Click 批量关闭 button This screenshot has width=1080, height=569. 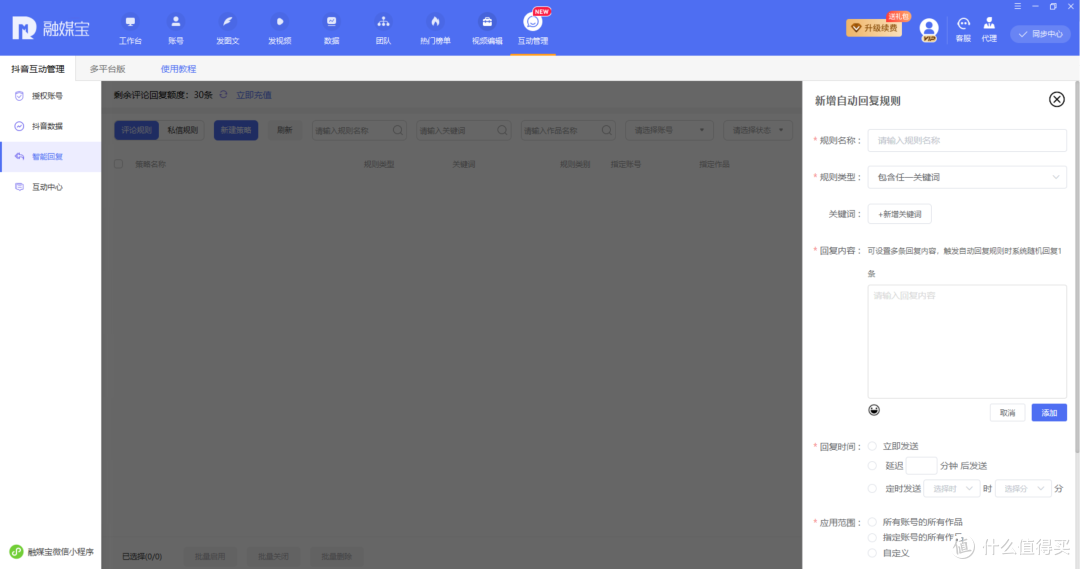pos(273,557)
